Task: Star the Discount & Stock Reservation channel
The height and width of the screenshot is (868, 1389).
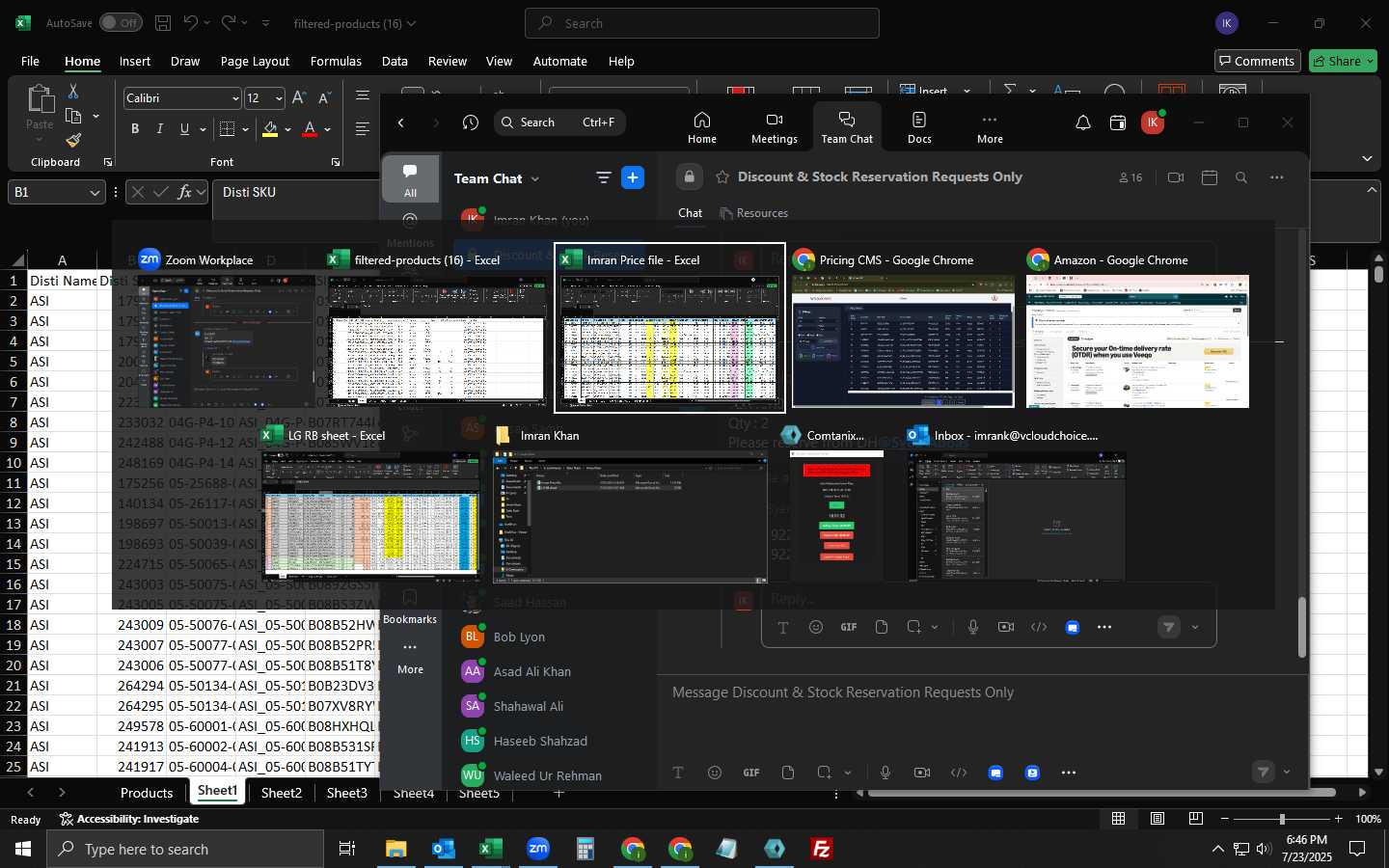Action: pyautogui.click(x=722, y=177)
